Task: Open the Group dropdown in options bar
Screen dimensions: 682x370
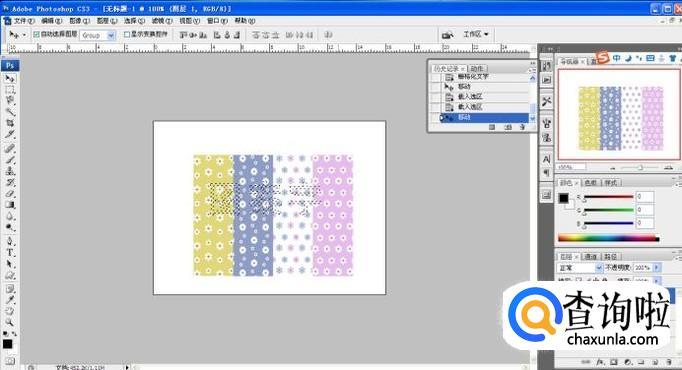Action: pyautogui.click(x=97, y=35)
